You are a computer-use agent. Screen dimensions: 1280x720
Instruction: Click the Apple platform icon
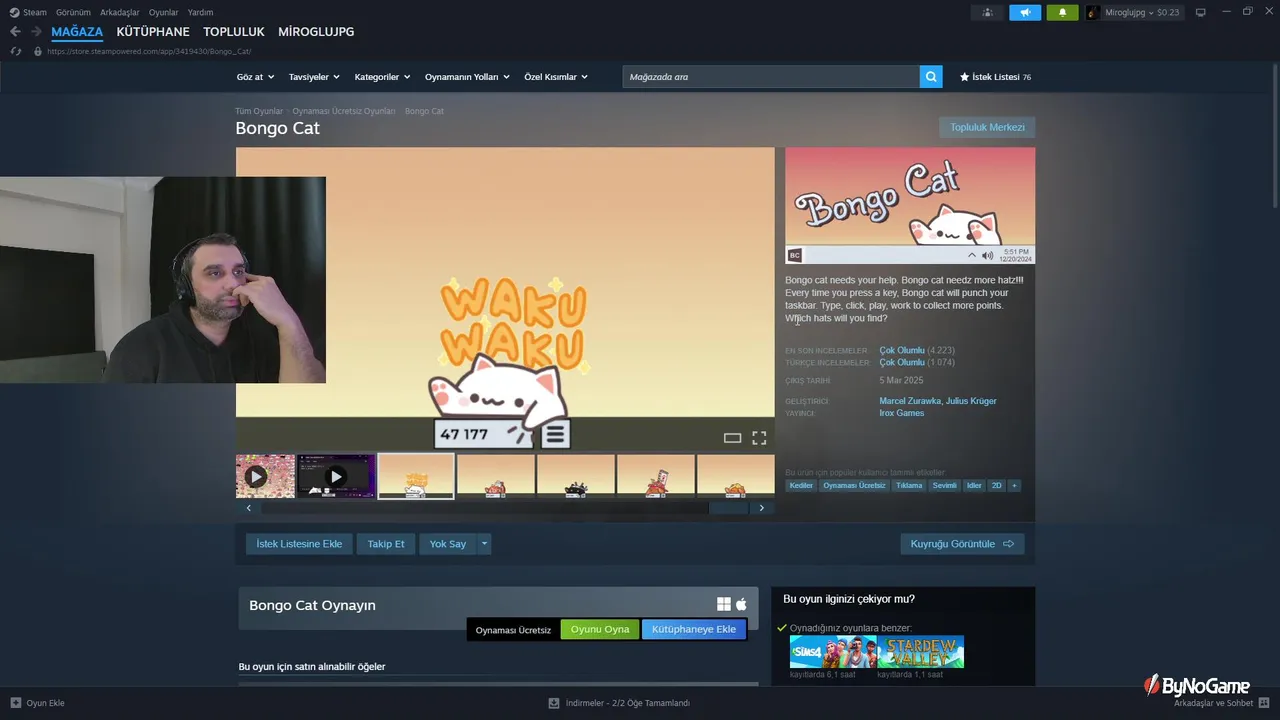(x=741, y=604)
